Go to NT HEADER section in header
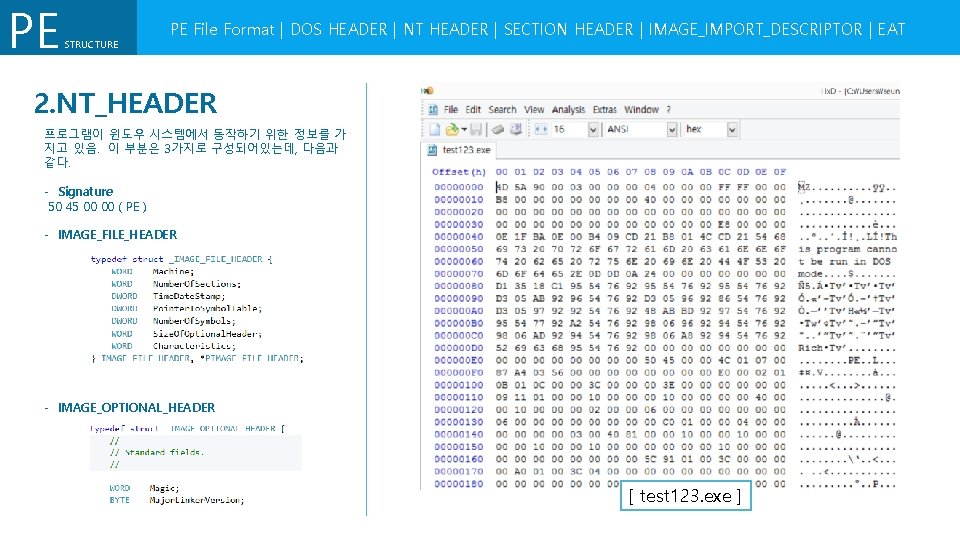Image resolution: width=960 pixels, height=540 pixels. click(x=446, y=29)
